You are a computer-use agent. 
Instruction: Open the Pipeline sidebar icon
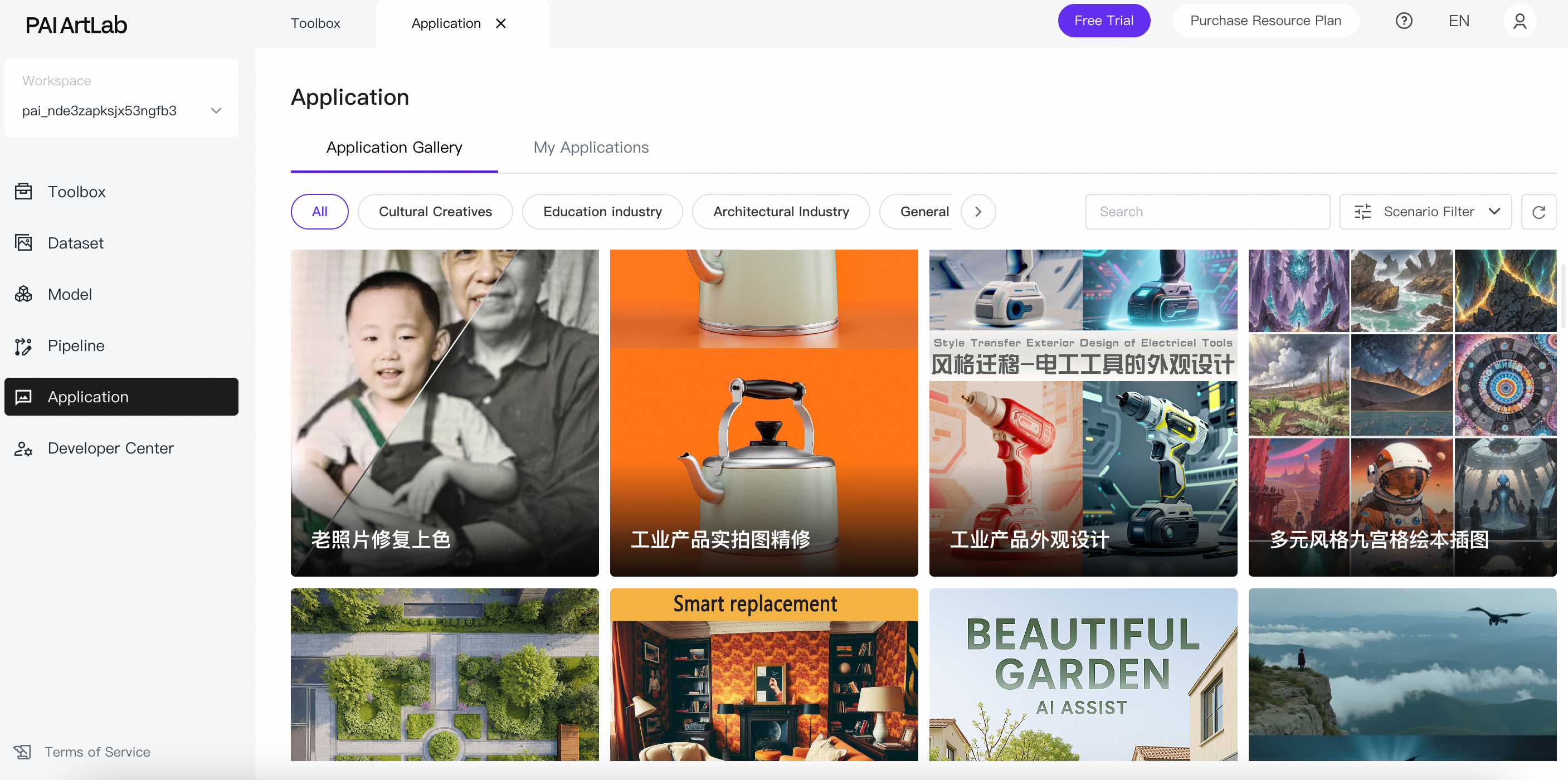point(23,345)
